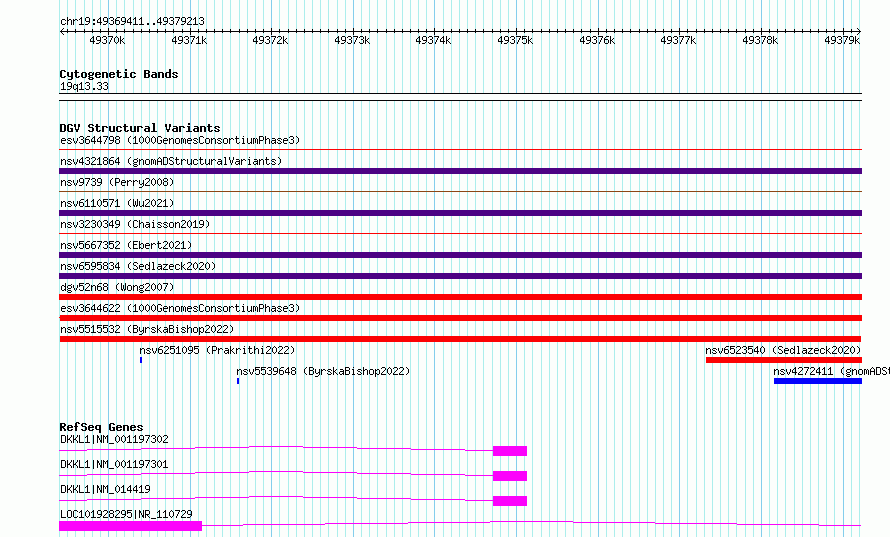The height and width of the screenshot is (537, 890).
Task: Click the purple bar under nsv6110571 (Wu2021)
Action: pyautogui.click(x=460, y=213)
